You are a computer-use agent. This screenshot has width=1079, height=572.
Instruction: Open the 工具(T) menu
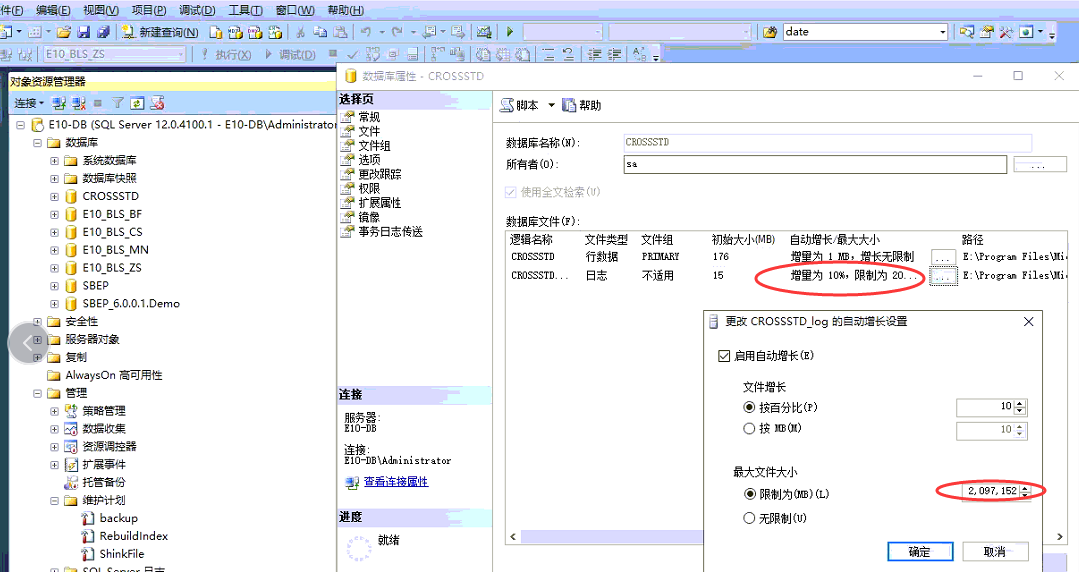coord(245,10)
